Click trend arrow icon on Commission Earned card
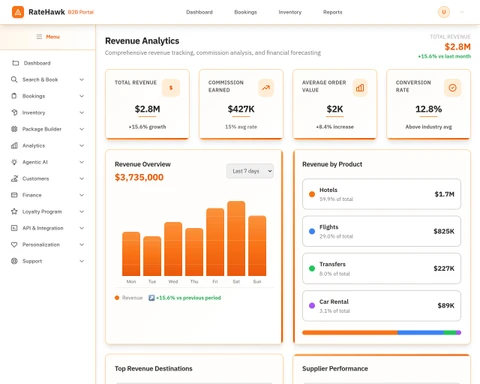 coord(266,88)
